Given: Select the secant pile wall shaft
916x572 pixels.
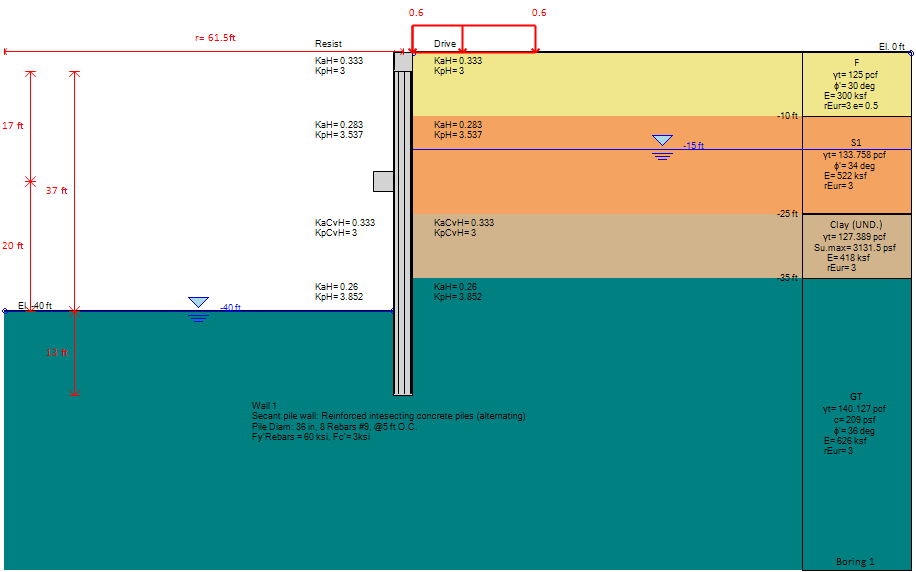Looking at the screenshot, I should click(403, 233).
